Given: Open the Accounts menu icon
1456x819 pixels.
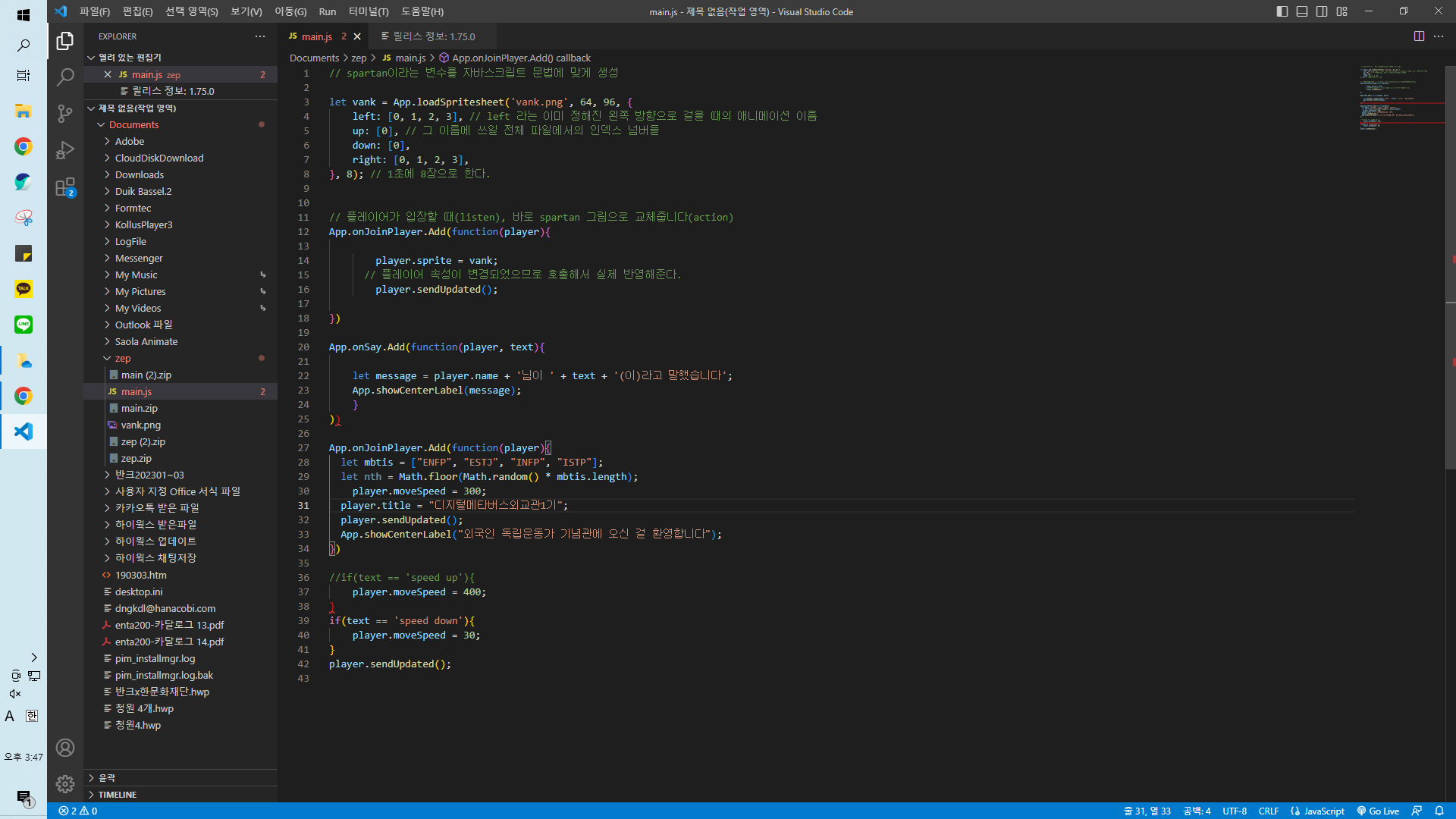Looking at the screenshot, I should pos(65,748).
